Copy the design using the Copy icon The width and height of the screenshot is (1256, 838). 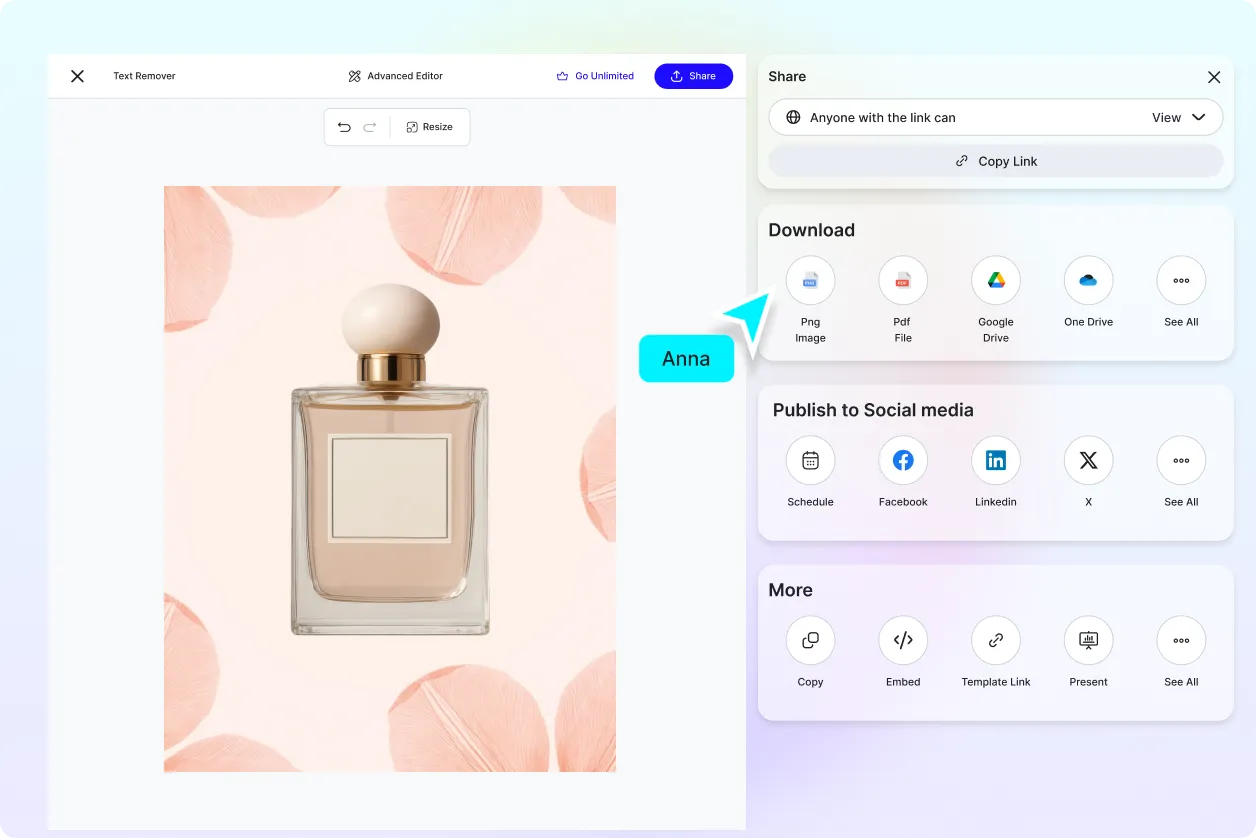(810, 640)
